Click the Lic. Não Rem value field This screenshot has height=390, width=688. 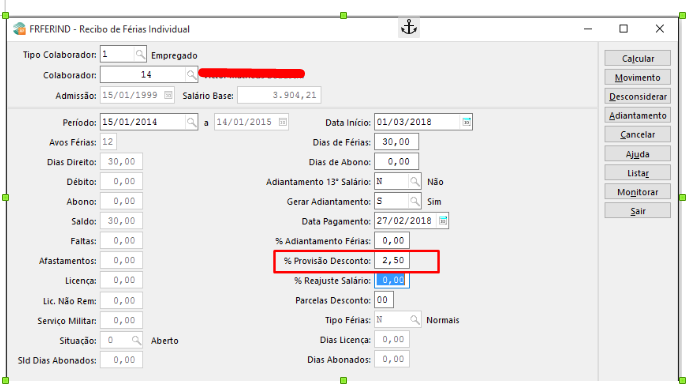121,301
